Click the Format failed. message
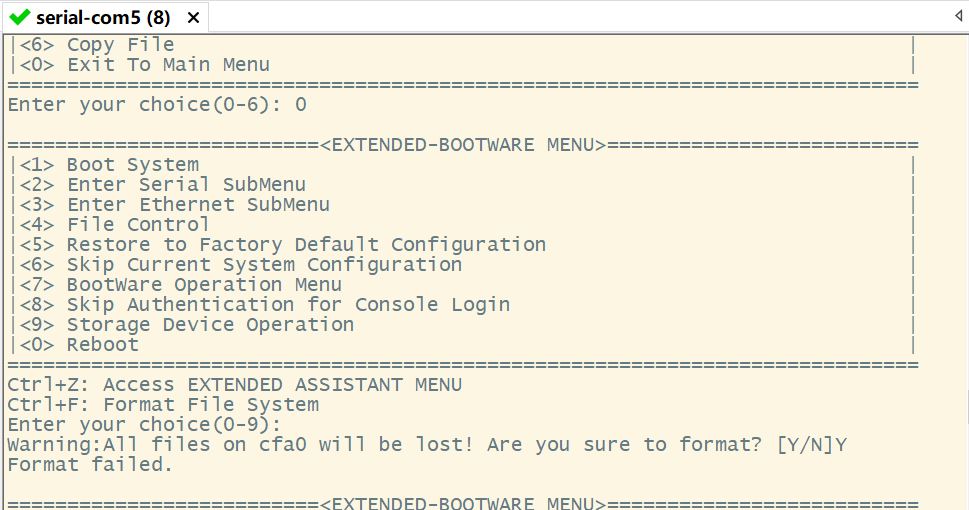The width and height of the screenshot is (969, 510). coord(90,465)
